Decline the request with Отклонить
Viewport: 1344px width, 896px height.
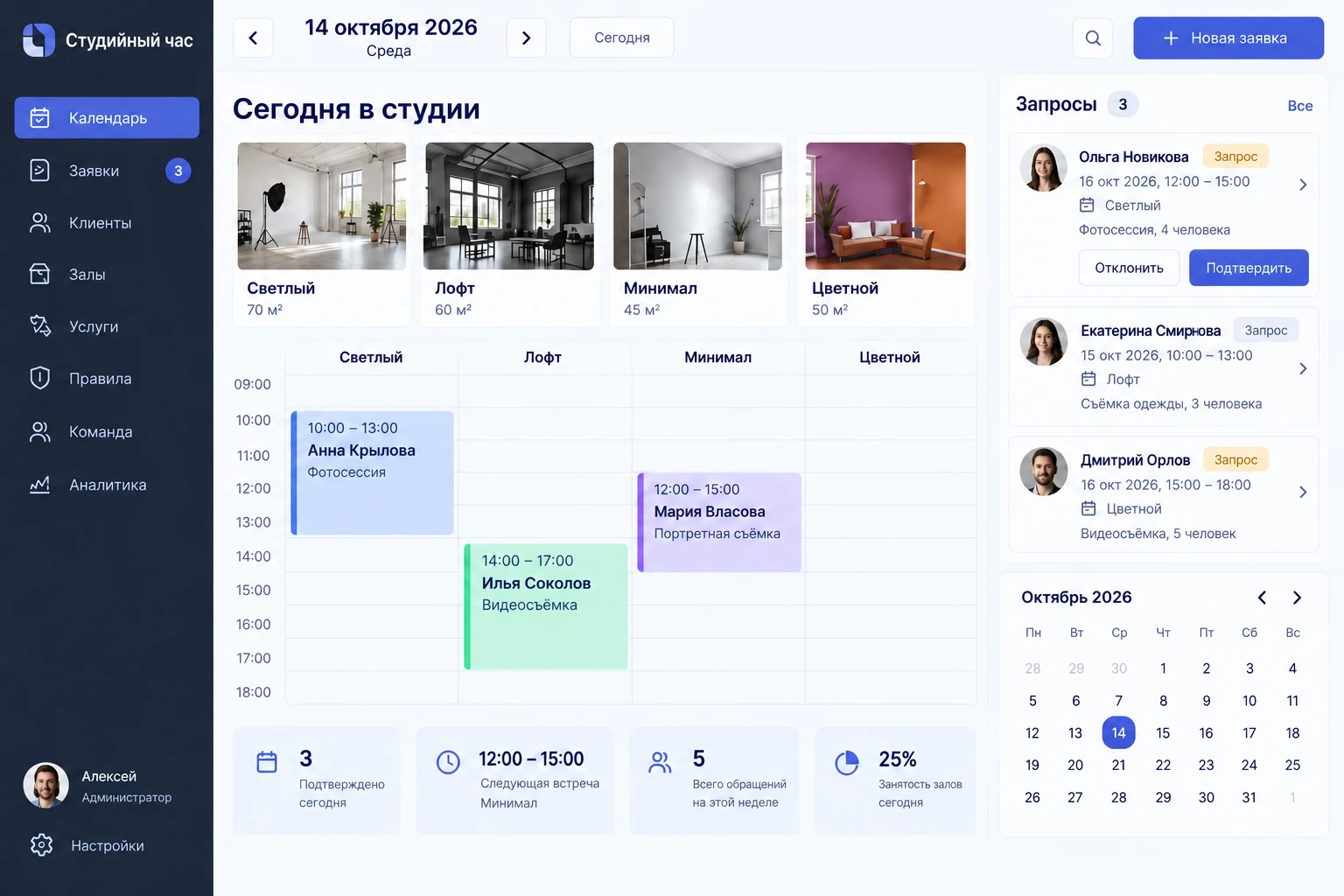coord(1129,268)
